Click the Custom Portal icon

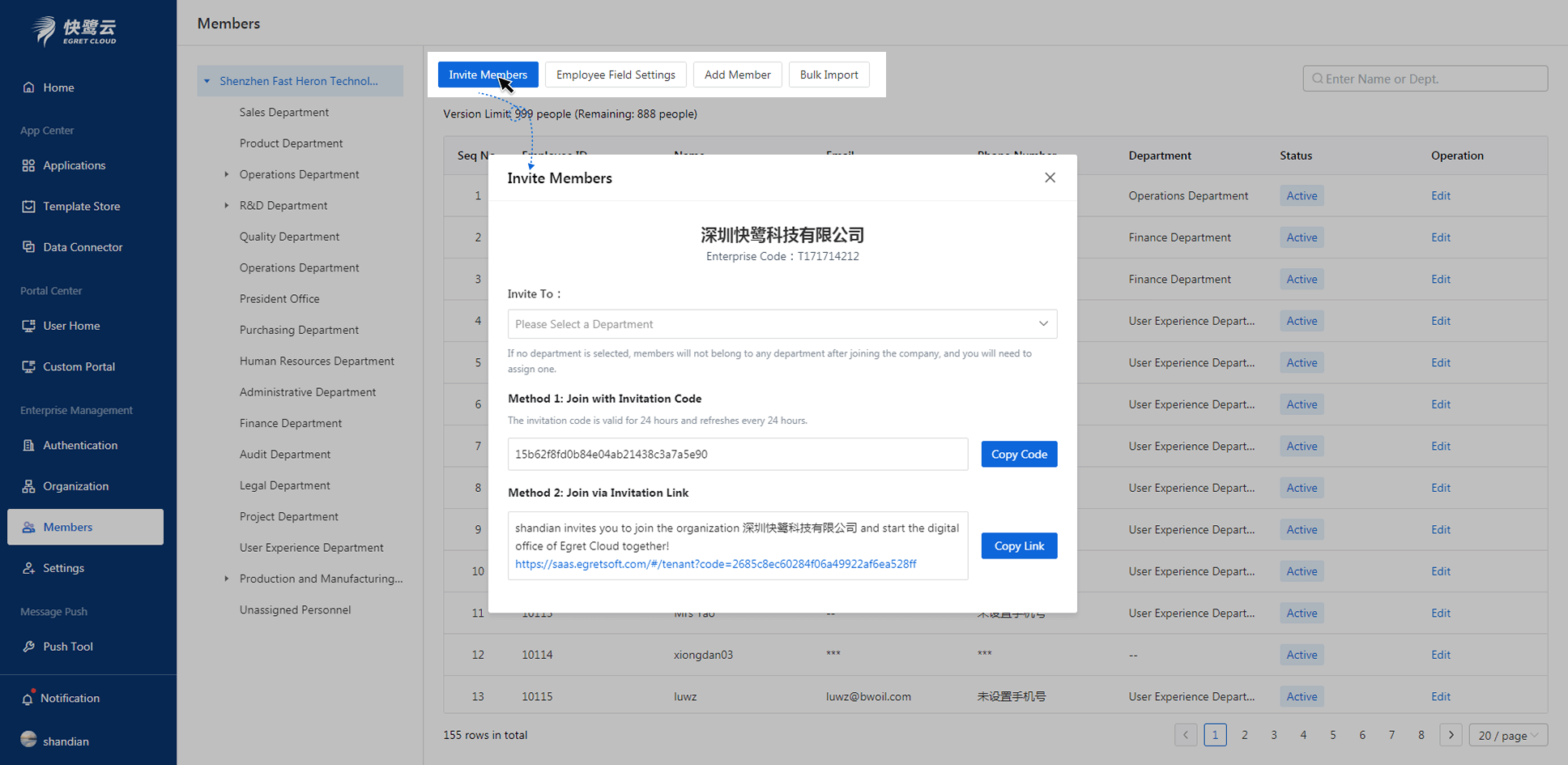tap(28, 366)
